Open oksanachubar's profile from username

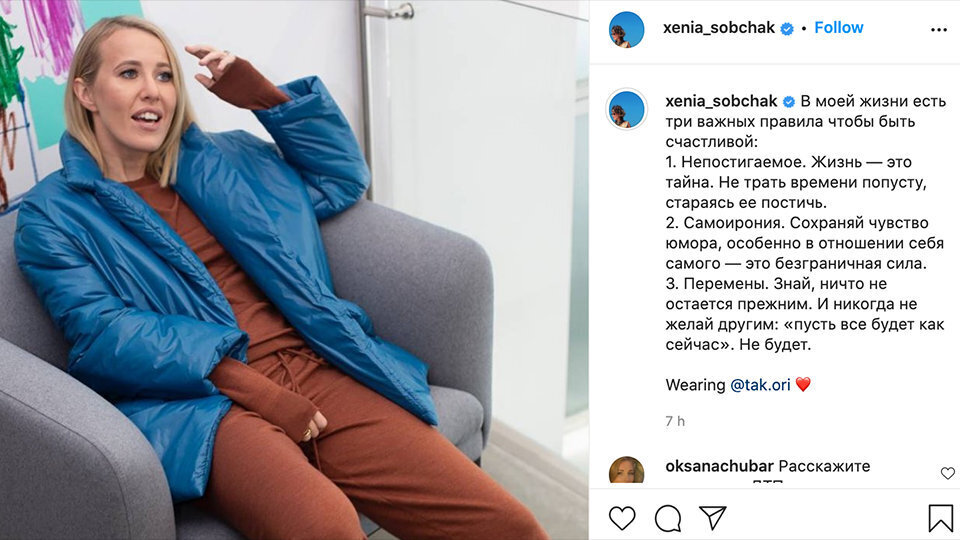pyautogui.click(x=719, y=466)
